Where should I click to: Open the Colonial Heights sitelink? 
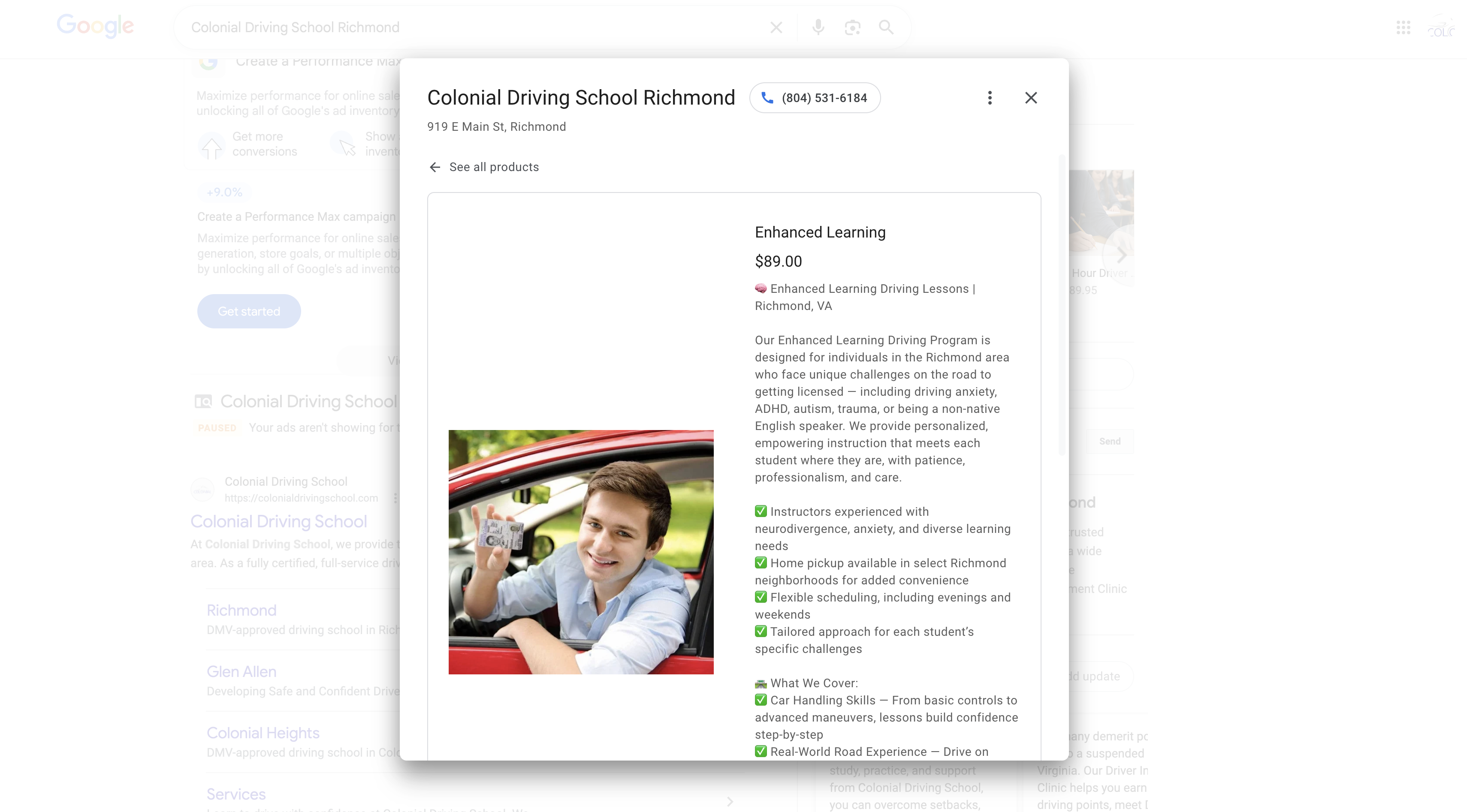(263, 733)
